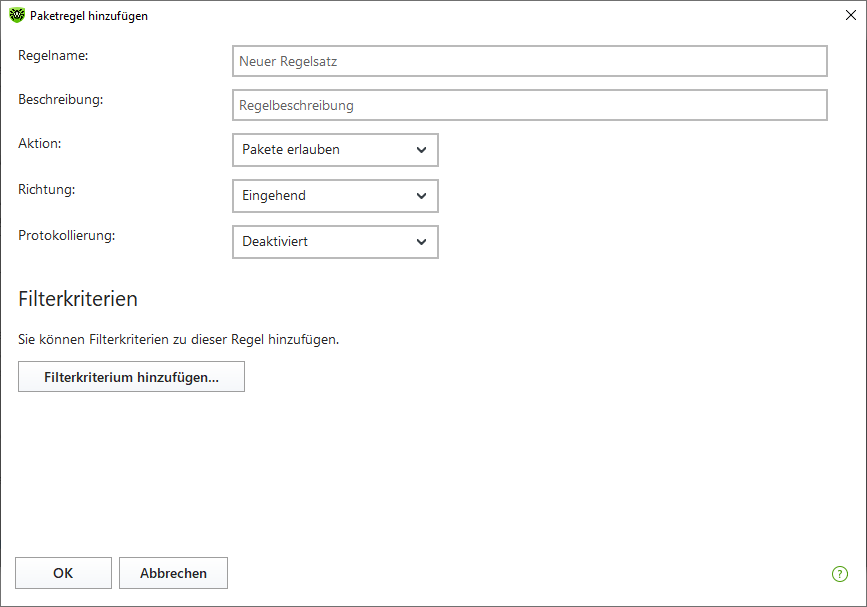Screen dimensions: 867x607
Task: Click Filterkriterium hinzufügen button
Action: click(131, 377)
